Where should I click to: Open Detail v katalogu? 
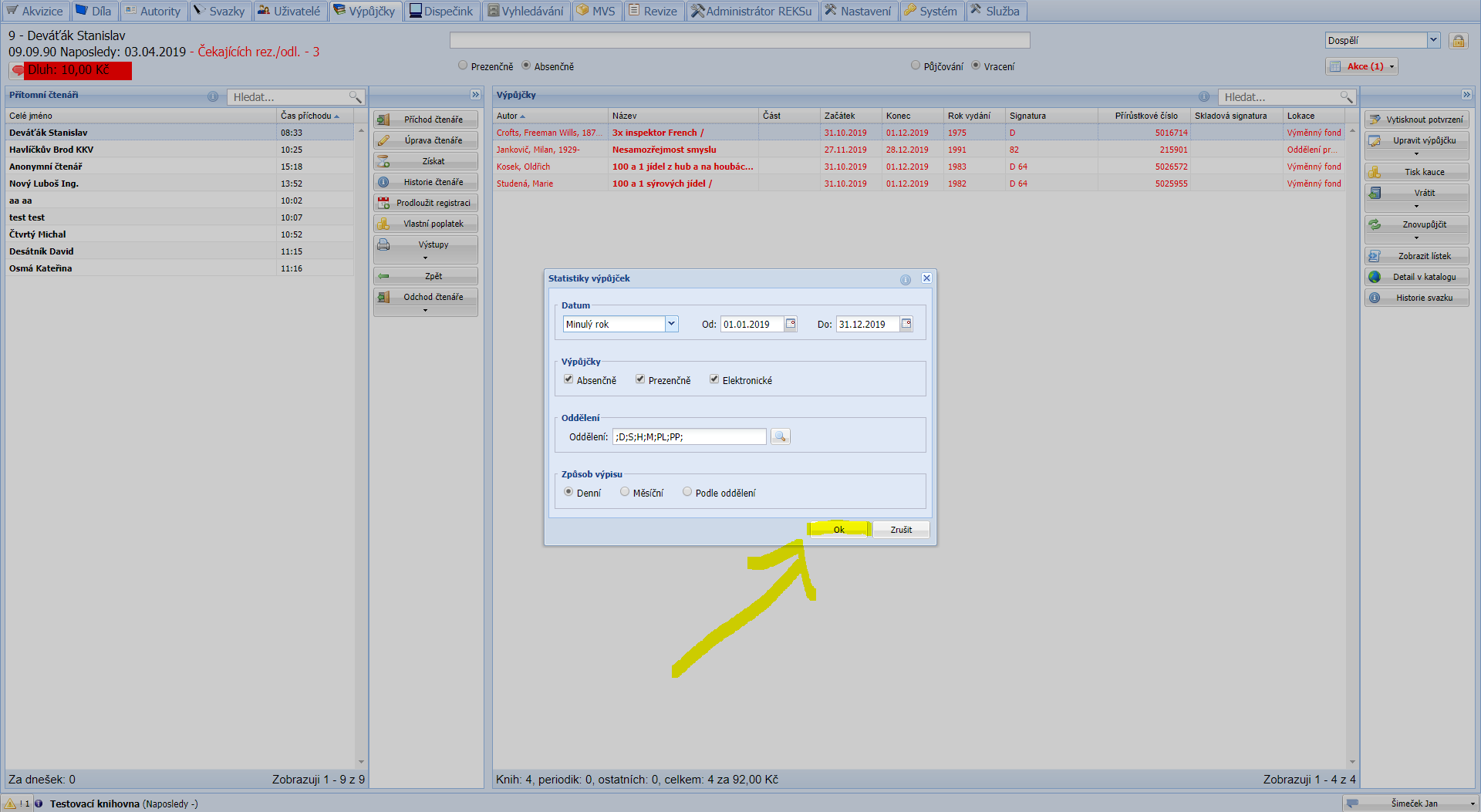point(1417,277)
